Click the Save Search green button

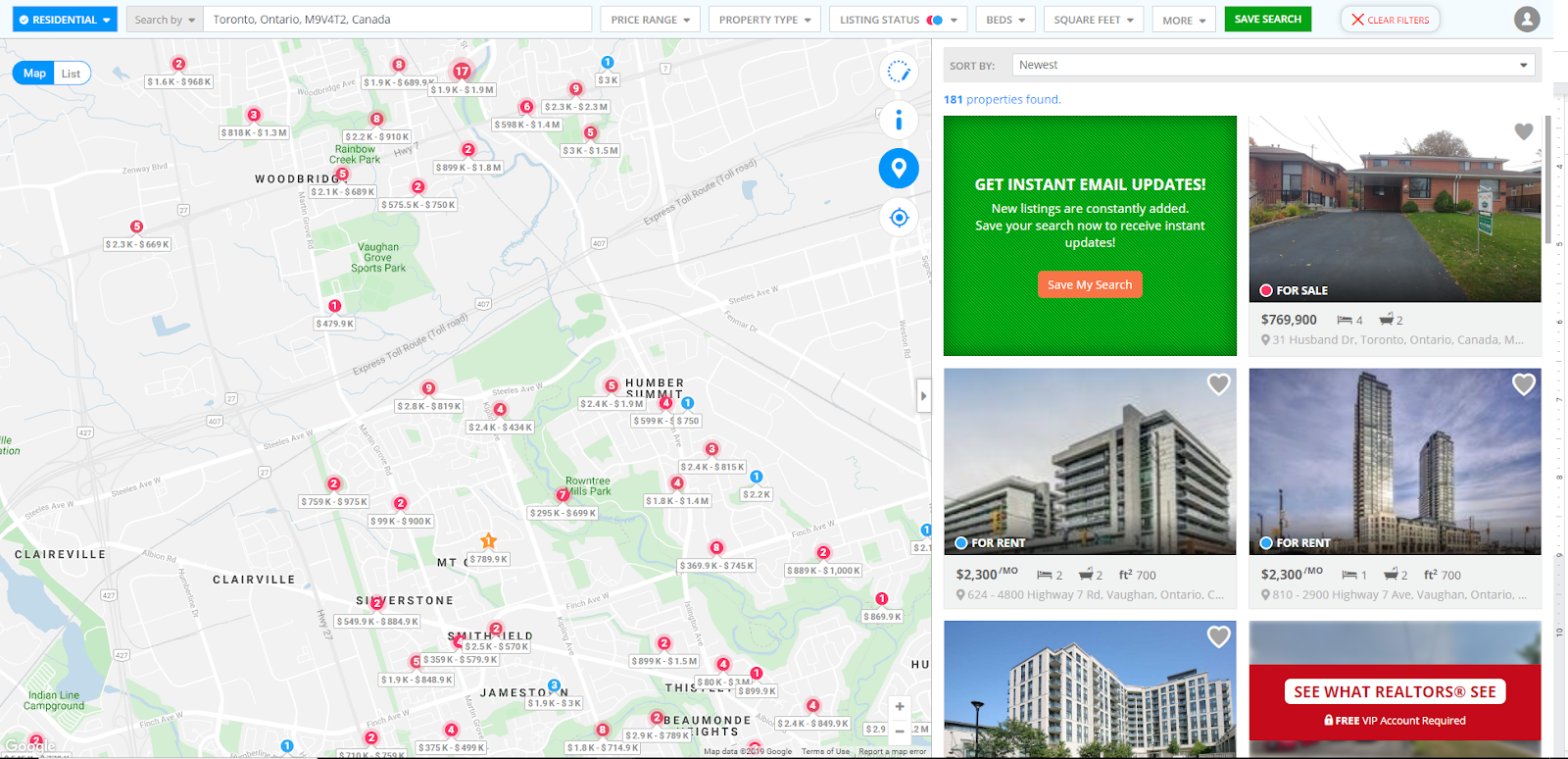tap(1267, 19)
